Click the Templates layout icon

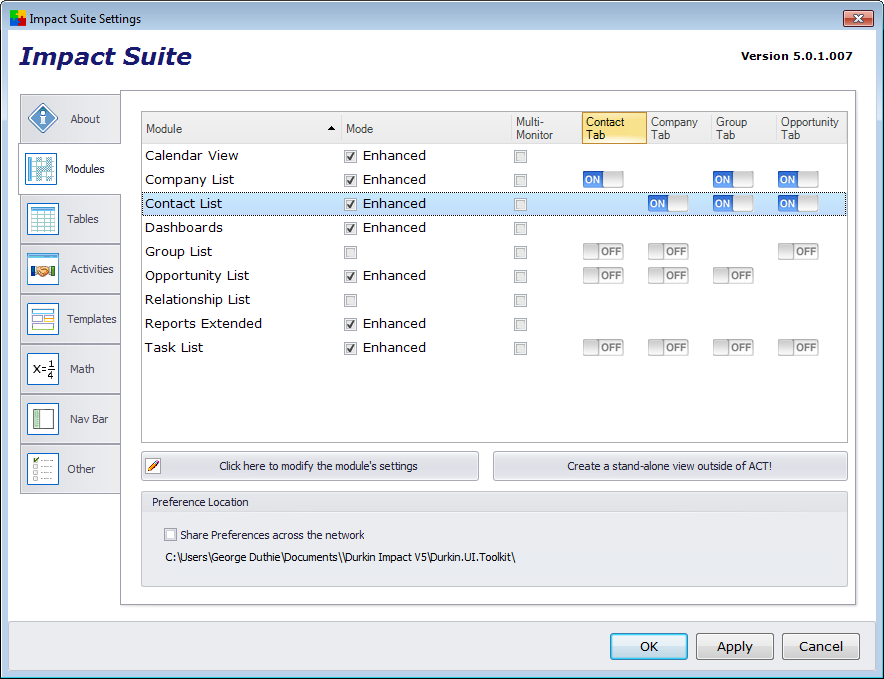click(43, 319)
